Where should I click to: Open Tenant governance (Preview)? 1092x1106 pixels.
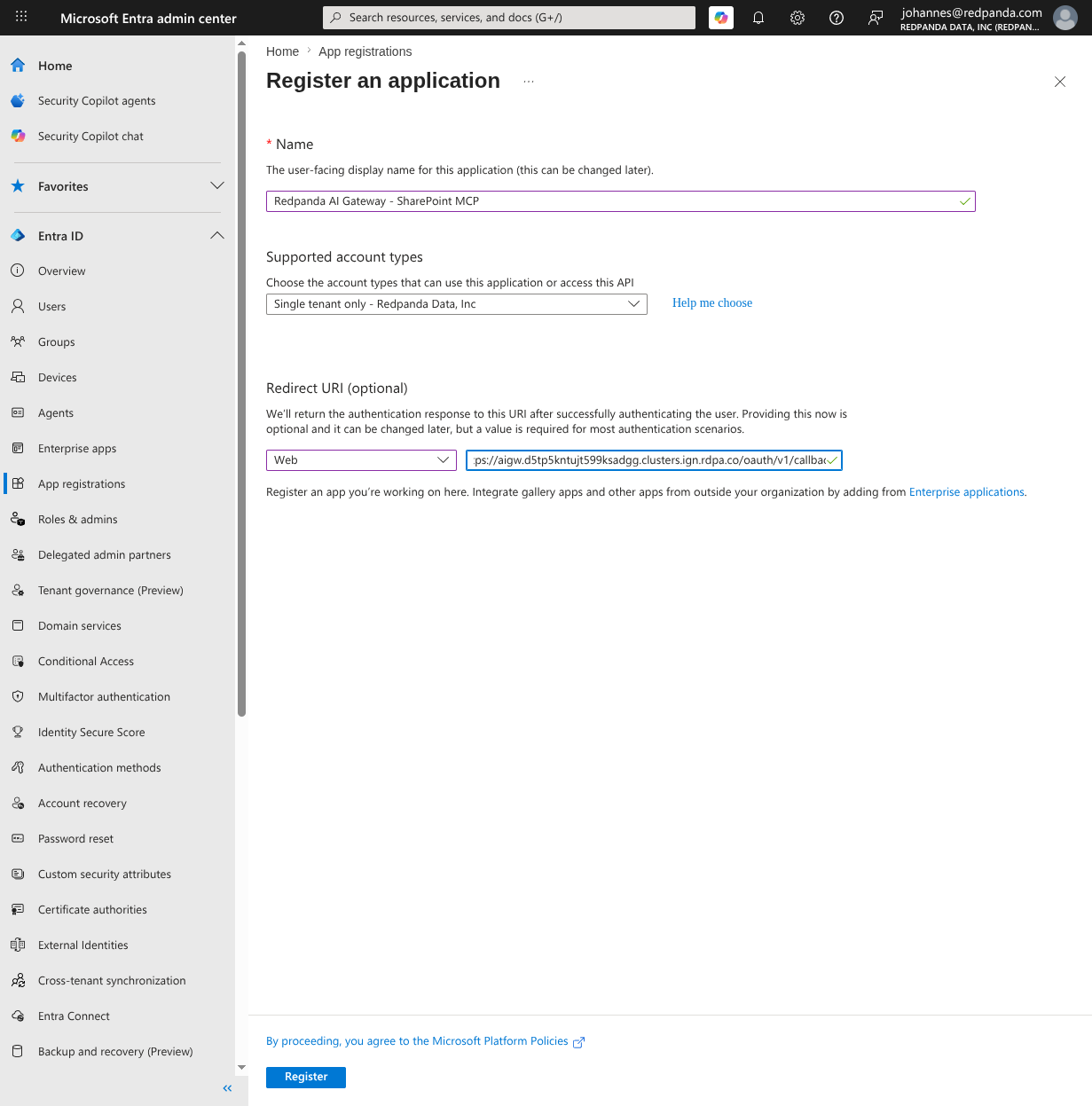pyautogui.click(x=111, y=591)
